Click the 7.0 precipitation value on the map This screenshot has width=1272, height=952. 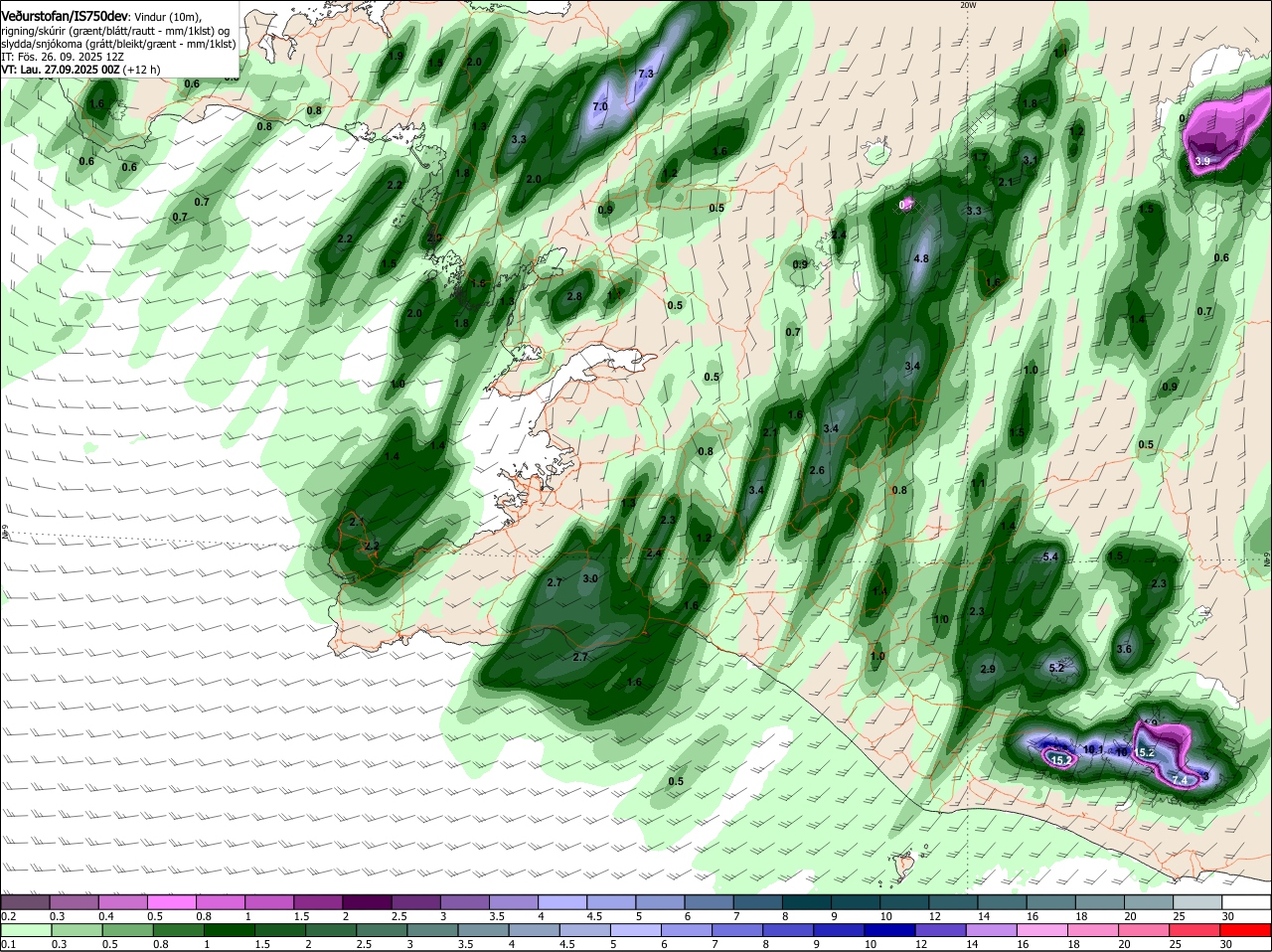tap(600, 106)
